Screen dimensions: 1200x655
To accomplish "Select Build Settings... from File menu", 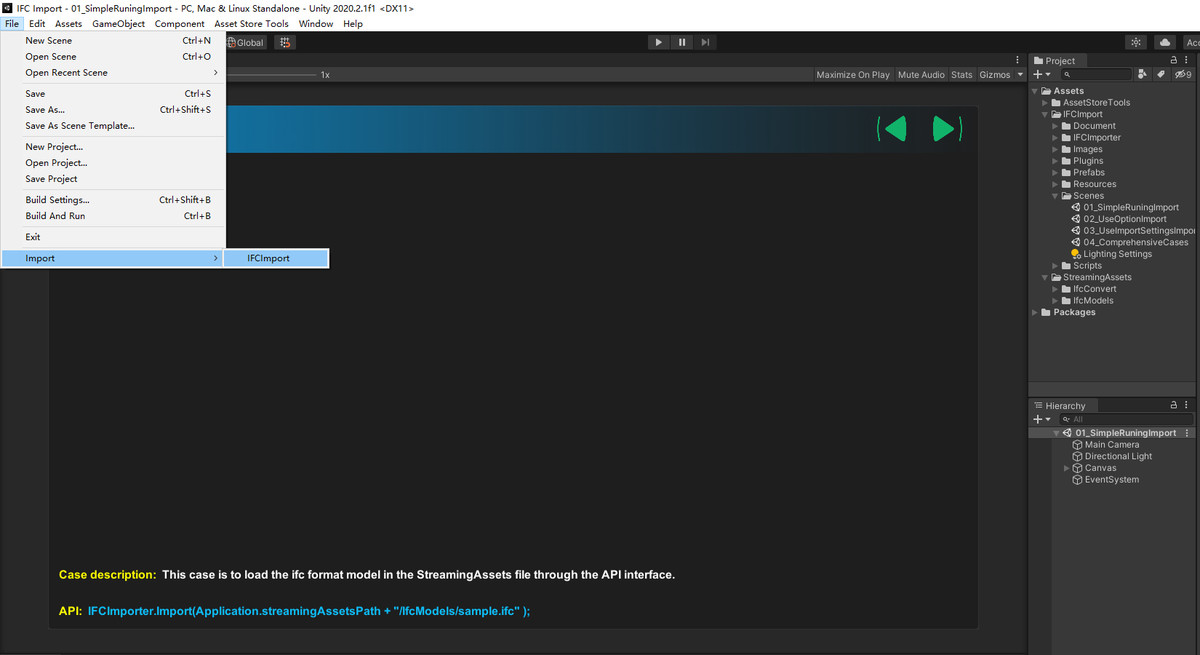I will (x=113, y=200).
